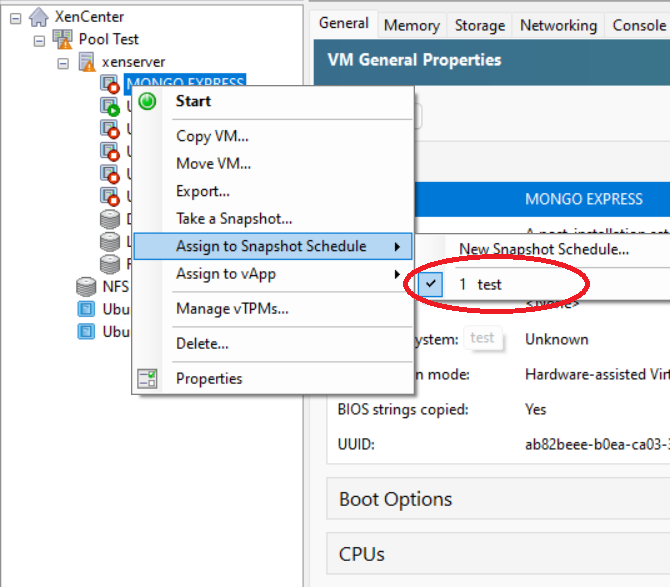Choose Take a Snapshot... menu entry
The height and width of the screenshot is (587, 670).
pos(273,219)
